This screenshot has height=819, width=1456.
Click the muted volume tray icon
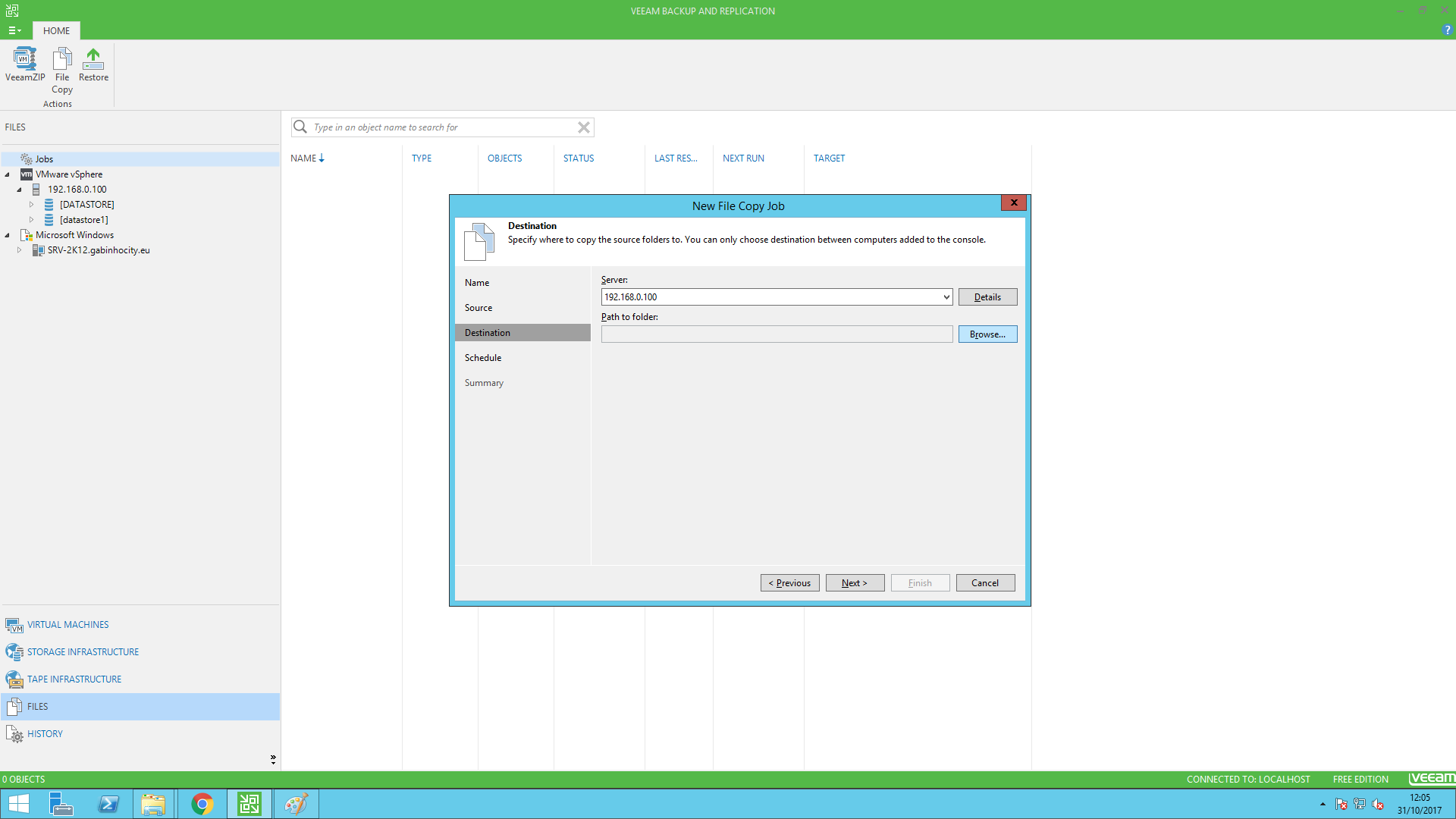1378,804
